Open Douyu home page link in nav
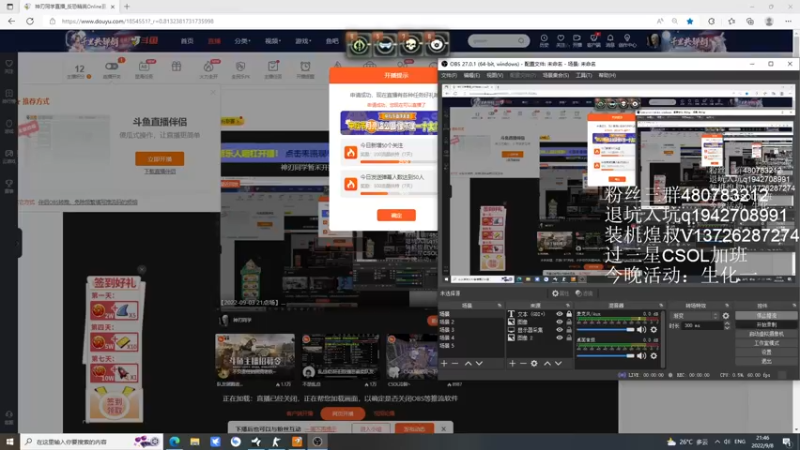The width and height of the screenshot is (800, 450). pyautogui.click(x=187, y=41)
